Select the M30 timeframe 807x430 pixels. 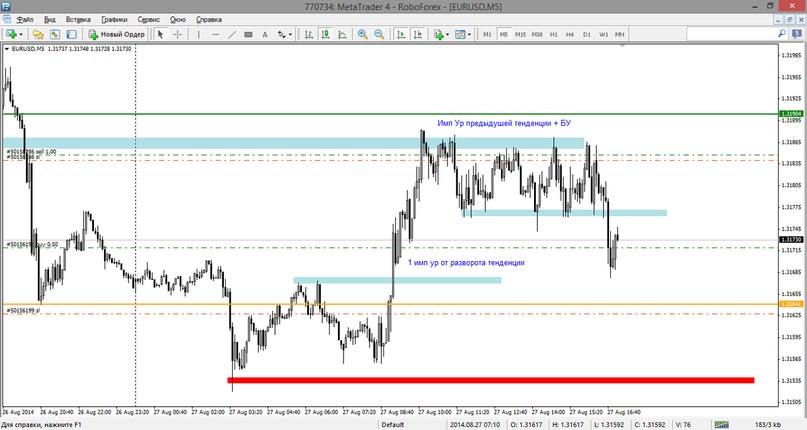537,34
